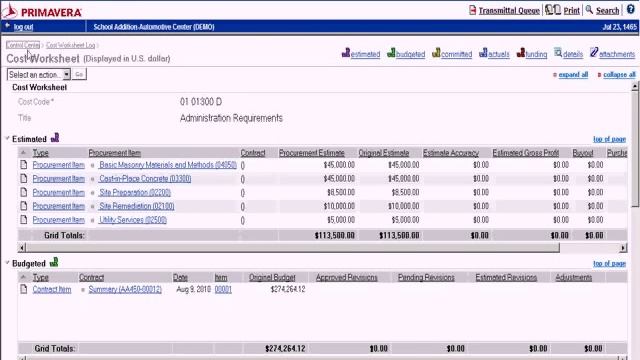Viewport: 640px width, 360px height.
Task: Open Site Preparation (02200) link
Action: point(135,192)
